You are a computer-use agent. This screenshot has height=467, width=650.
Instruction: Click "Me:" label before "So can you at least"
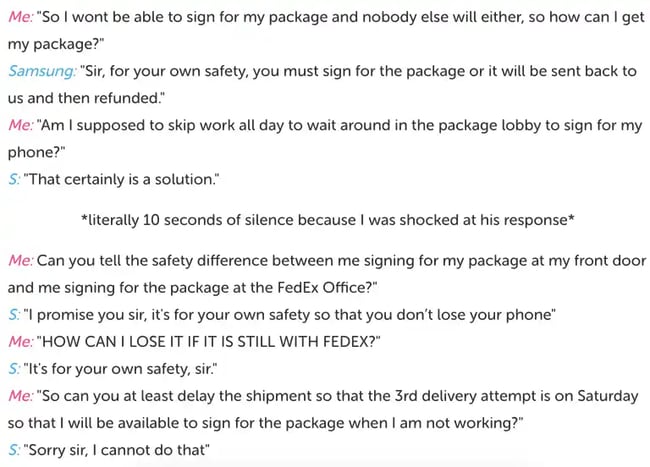21,396
